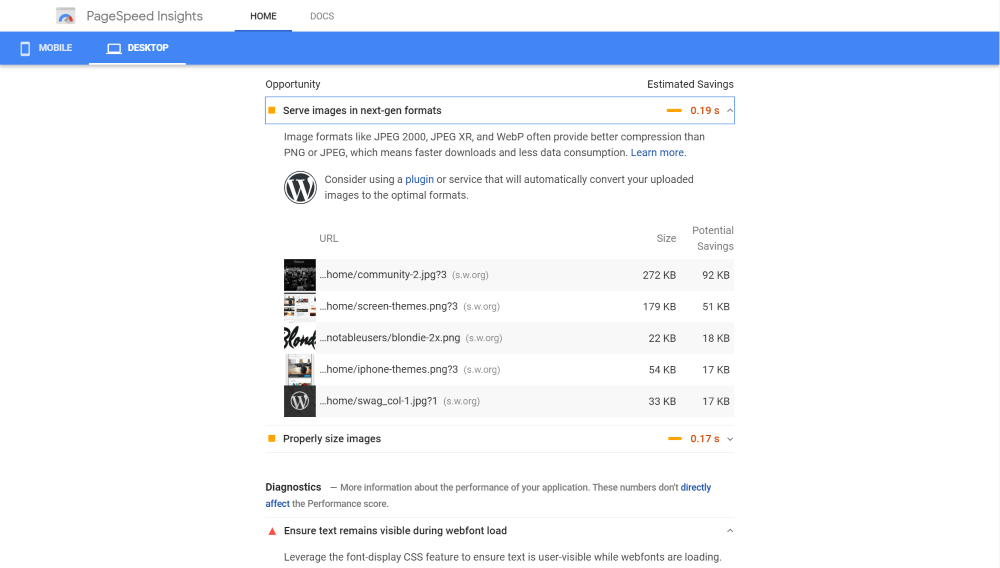
Task: Click the orange square beside Properly size images
Action: pos(272,439)
